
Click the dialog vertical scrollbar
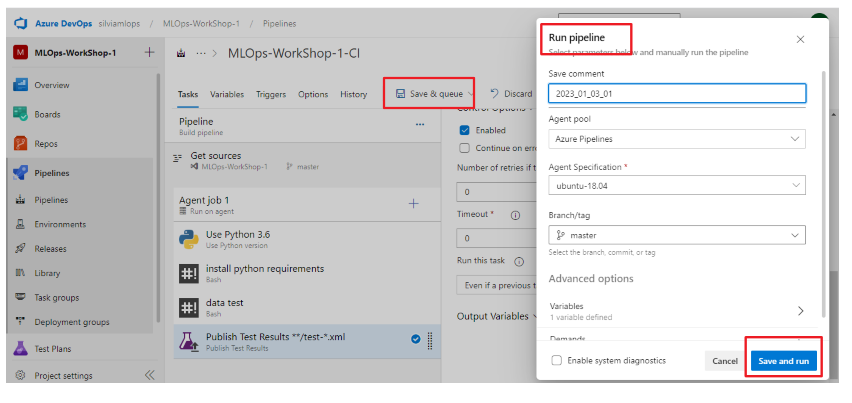[x=823, y=194]
